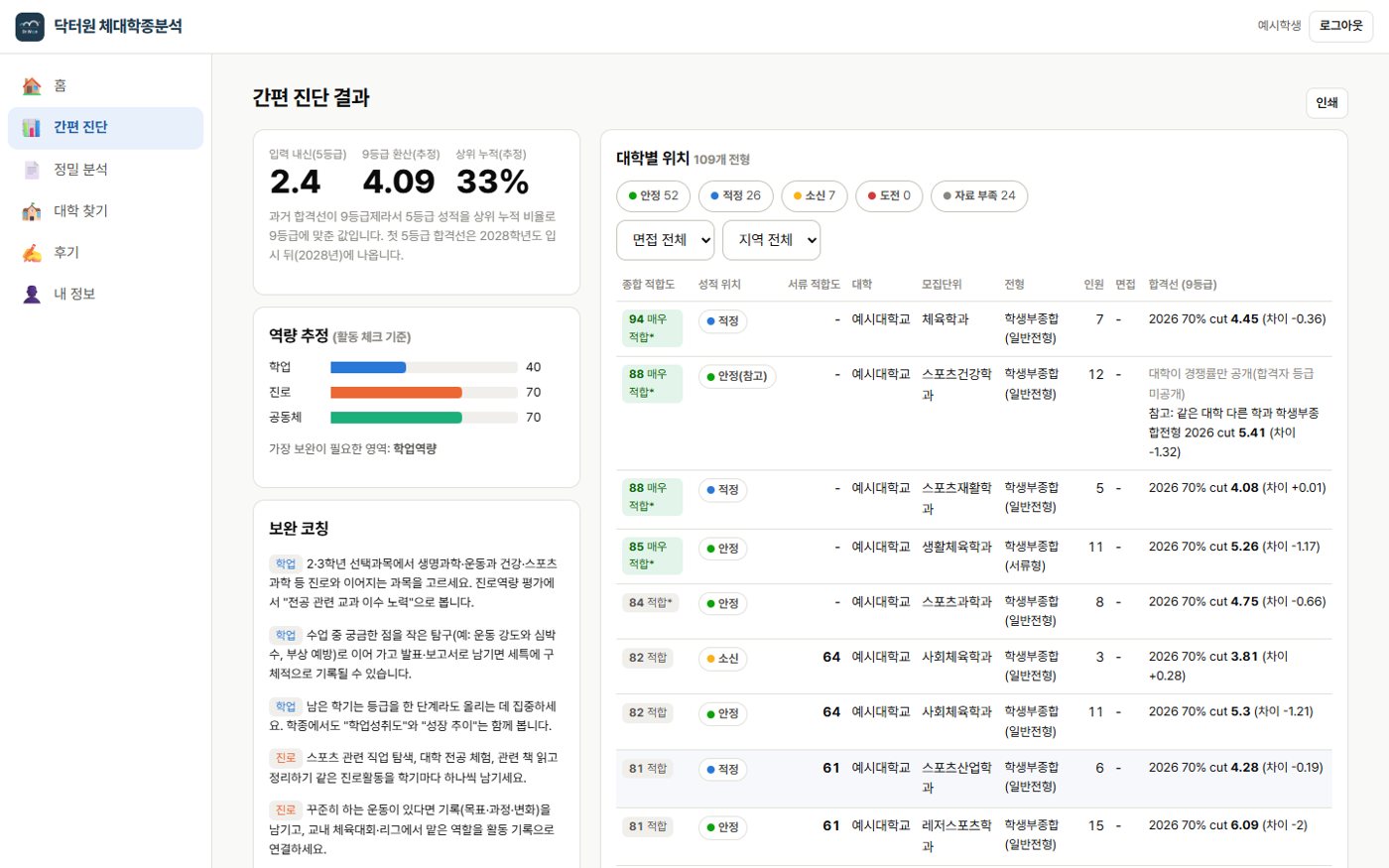This screenshot has width=1389, height=868.
Task: Toggle the 안정 52 filter chip
Action: point(653,195)
